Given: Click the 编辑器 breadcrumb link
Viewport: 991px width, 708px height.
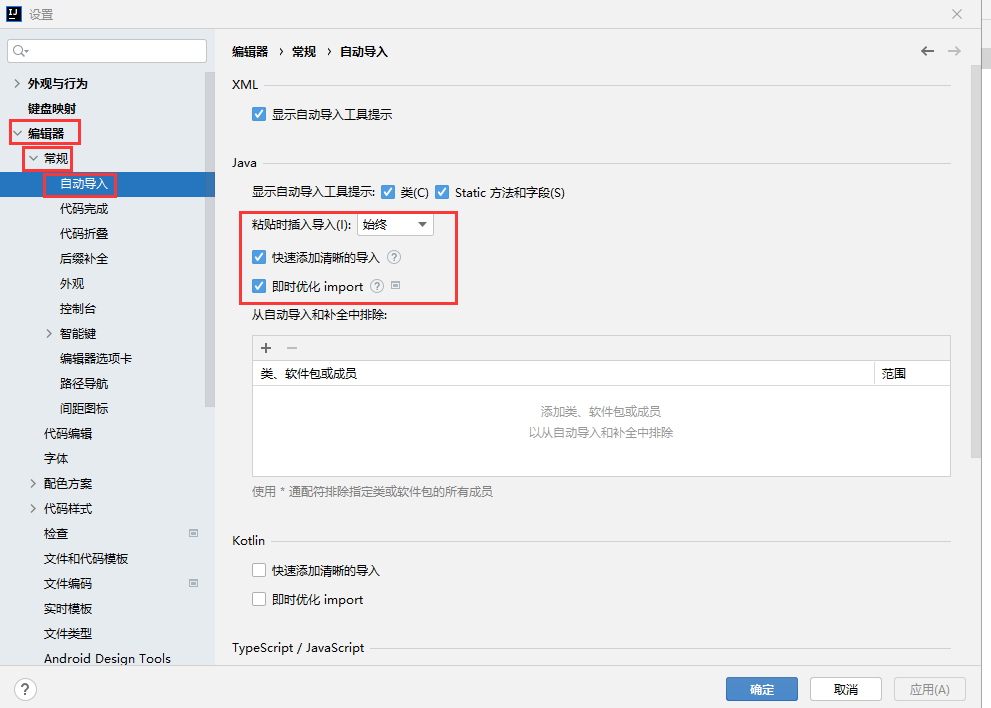Looking at the screenshot, I should coord(250,52).
